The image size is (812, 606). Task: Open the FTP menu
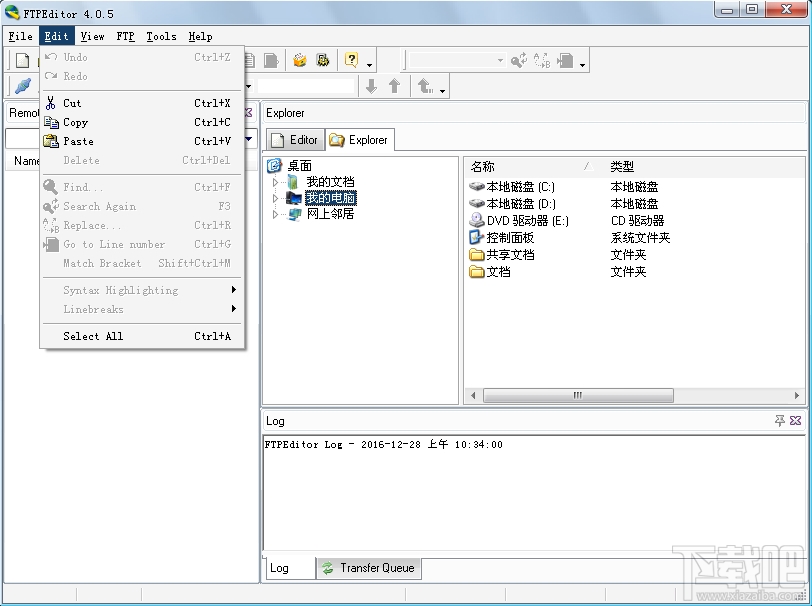(x=125, y=36)
